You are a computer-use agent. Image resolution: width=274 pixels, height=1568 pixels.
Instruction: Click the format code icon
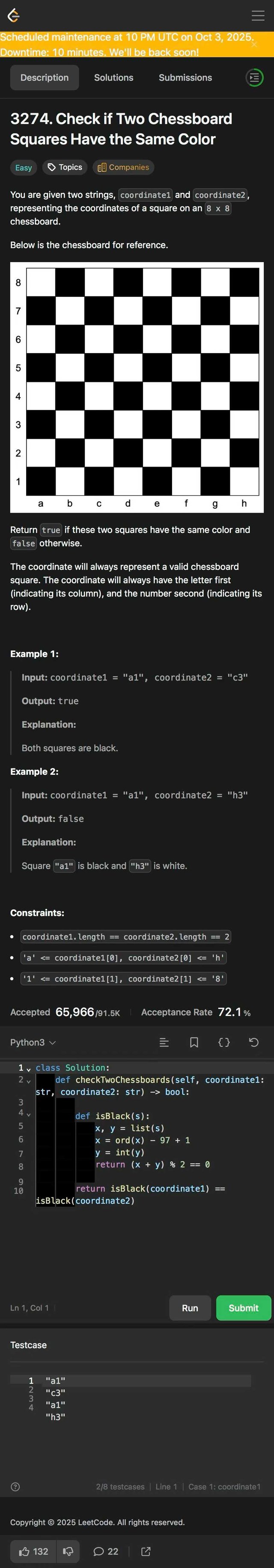coord(164,1042)
